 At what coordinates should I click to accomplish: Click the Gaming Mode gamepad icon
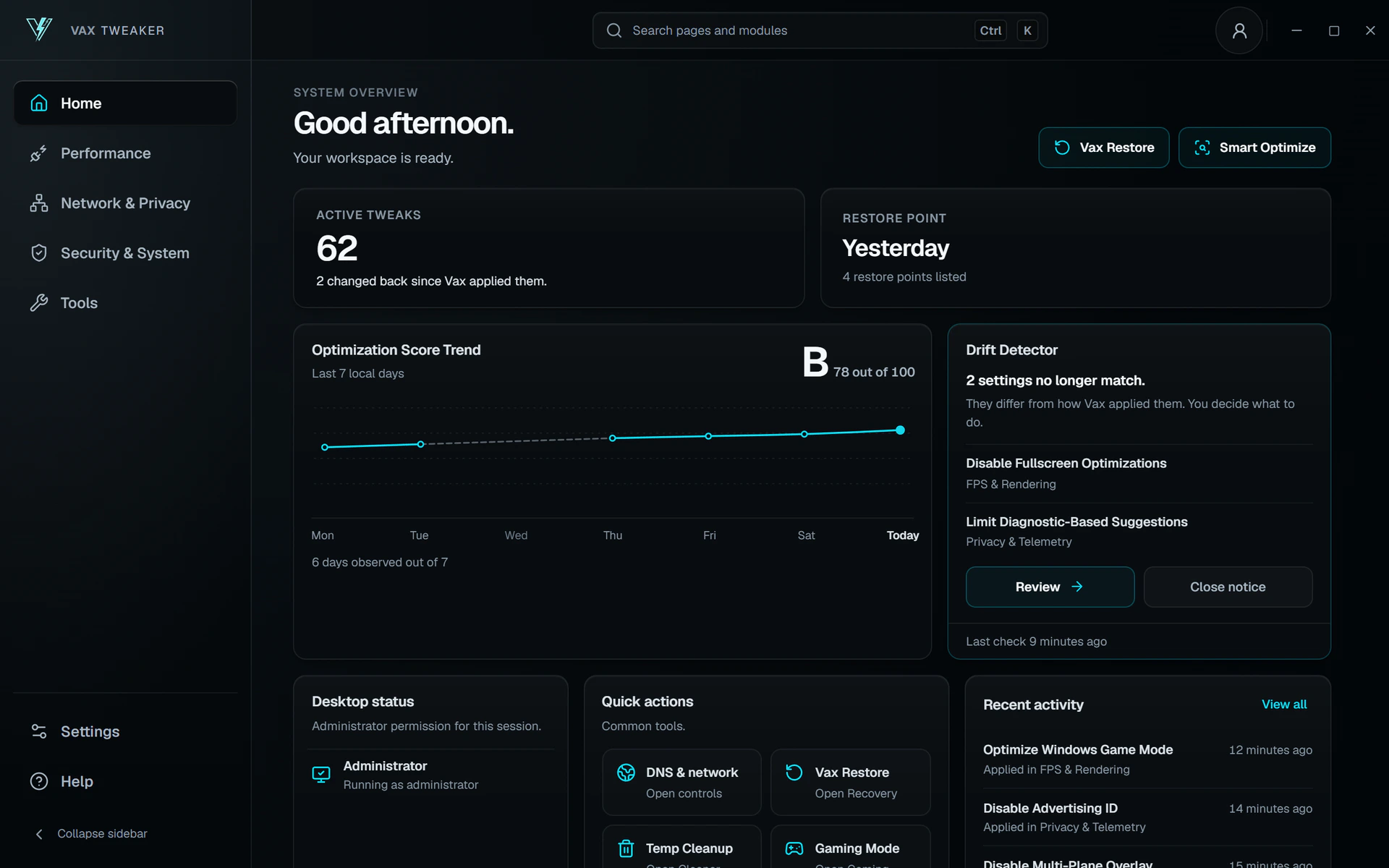tap(794, 848)
